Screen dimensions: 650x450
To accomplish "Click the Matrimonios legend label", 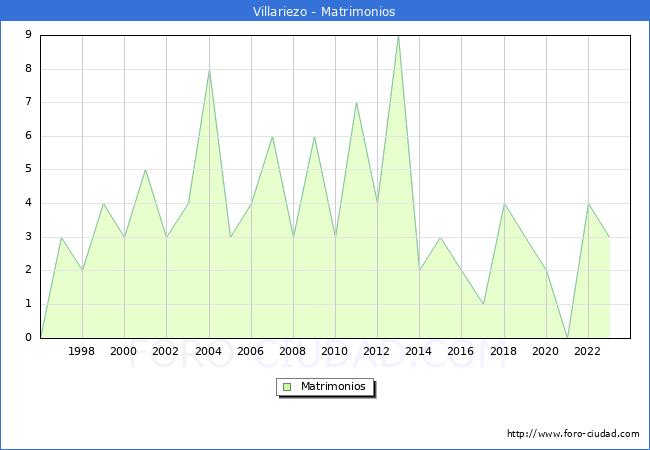I will [333, 387].
